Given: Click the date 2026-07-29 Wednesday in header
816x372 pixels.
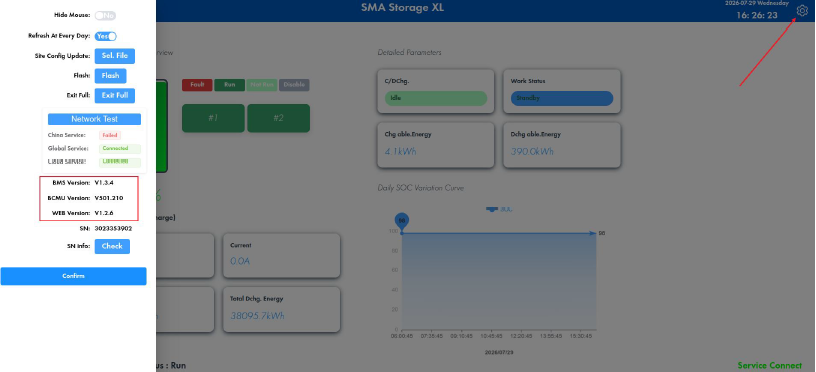Looking at the screenshot, I should pyautogui.click(x=757, y=3).
